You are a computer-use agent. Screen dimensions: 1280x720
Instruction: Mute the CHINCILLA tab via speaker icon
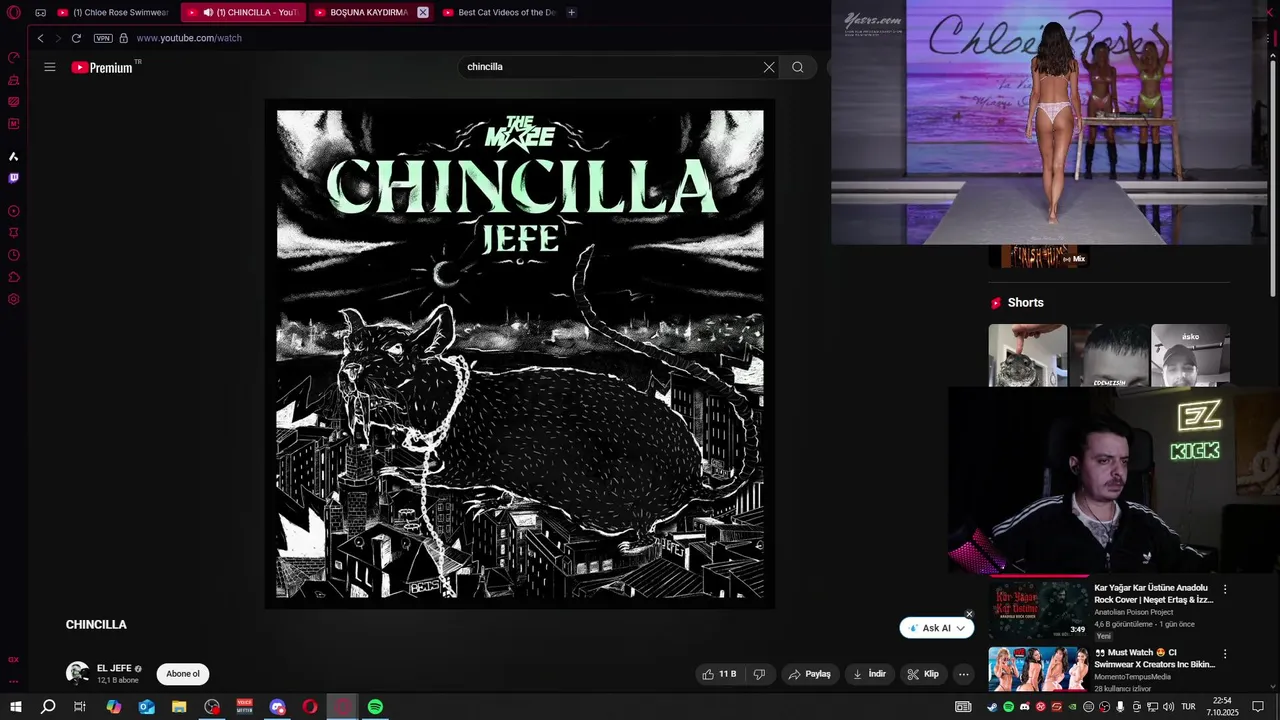tap(208, 13)
